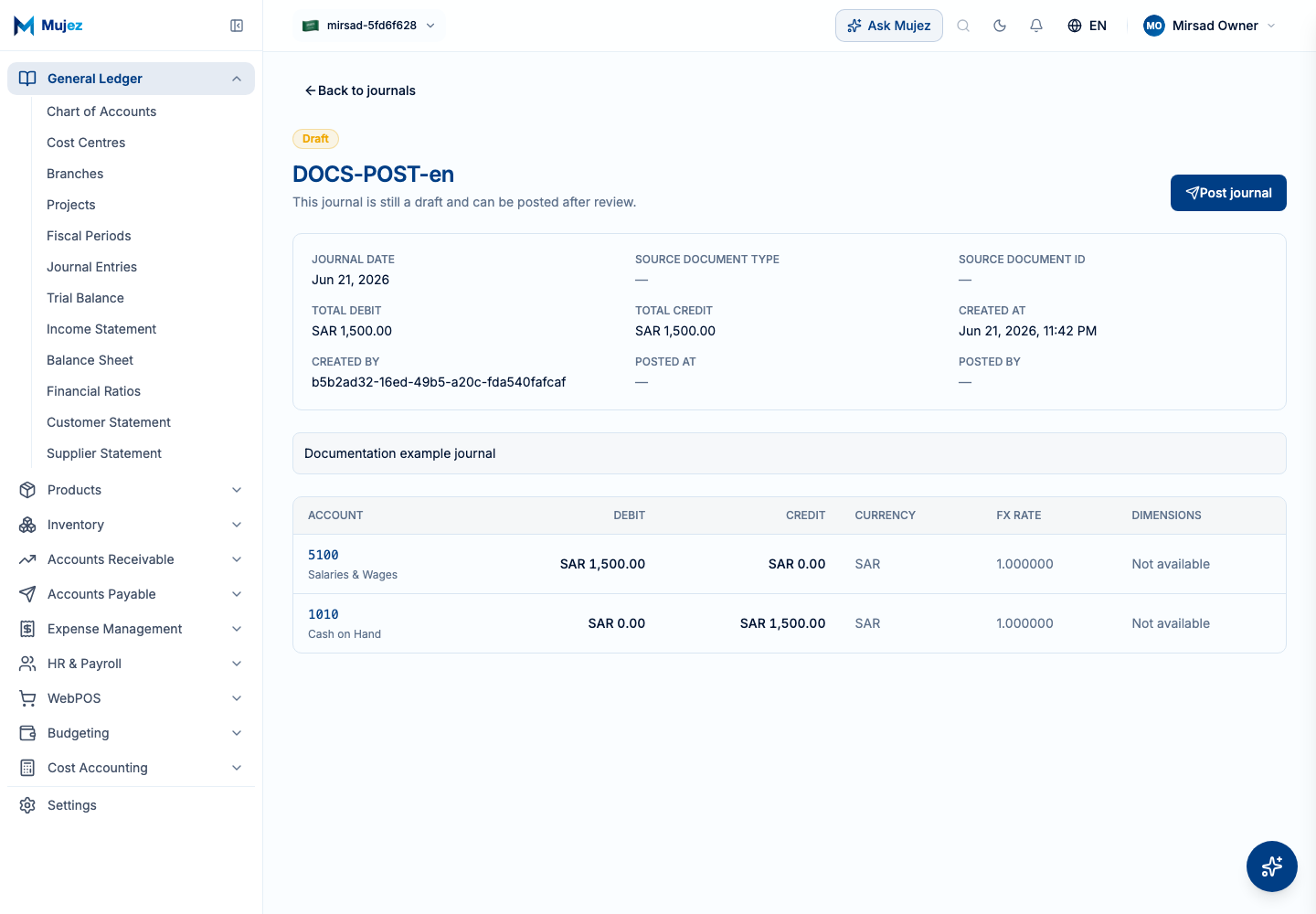Go back to journals
The height and width of the screenshot is (914, 1316).
[x=360, y=90]
